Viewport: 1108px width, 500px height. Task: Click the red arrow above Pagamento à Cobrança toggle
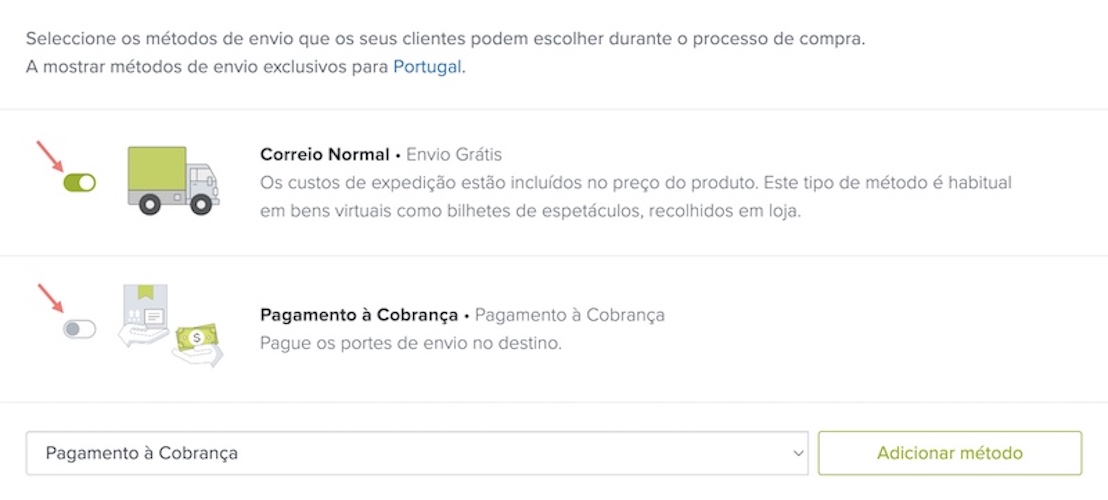[49, 301]
